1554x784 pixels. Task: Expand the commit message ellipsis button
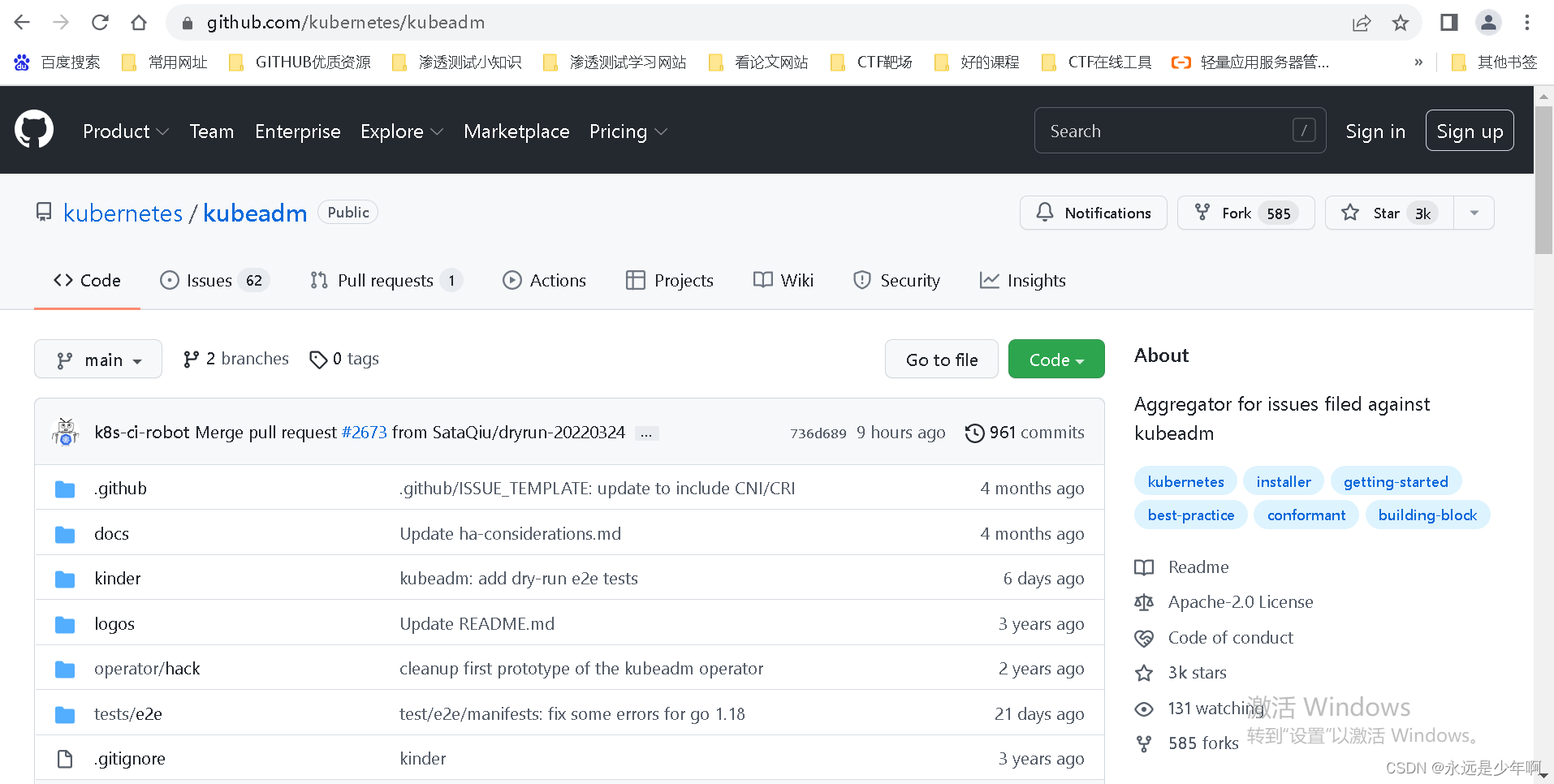pos(646,433)
